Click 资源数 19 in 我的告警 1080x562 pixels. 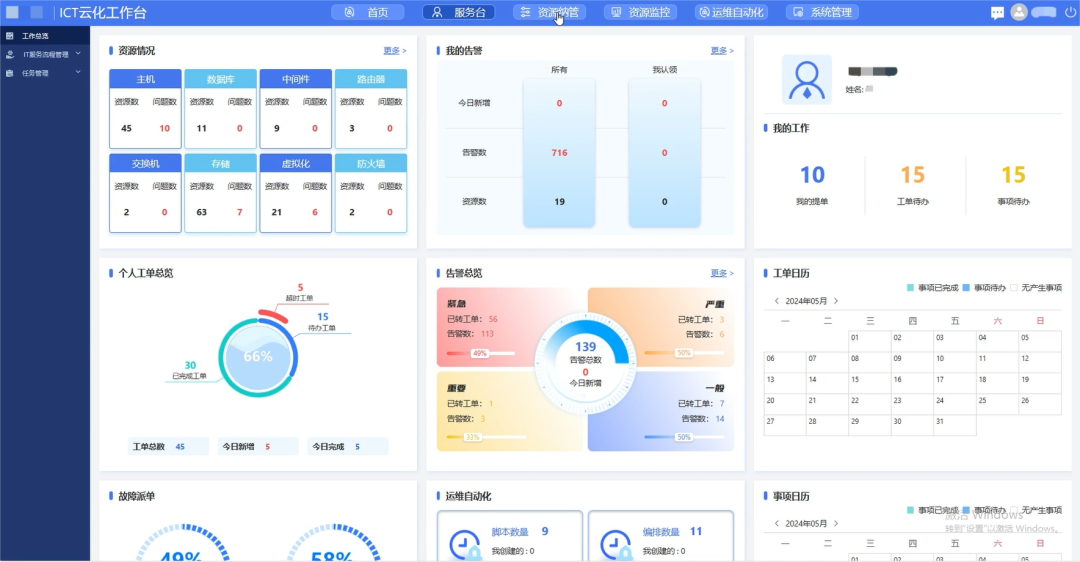coord(559,202)
